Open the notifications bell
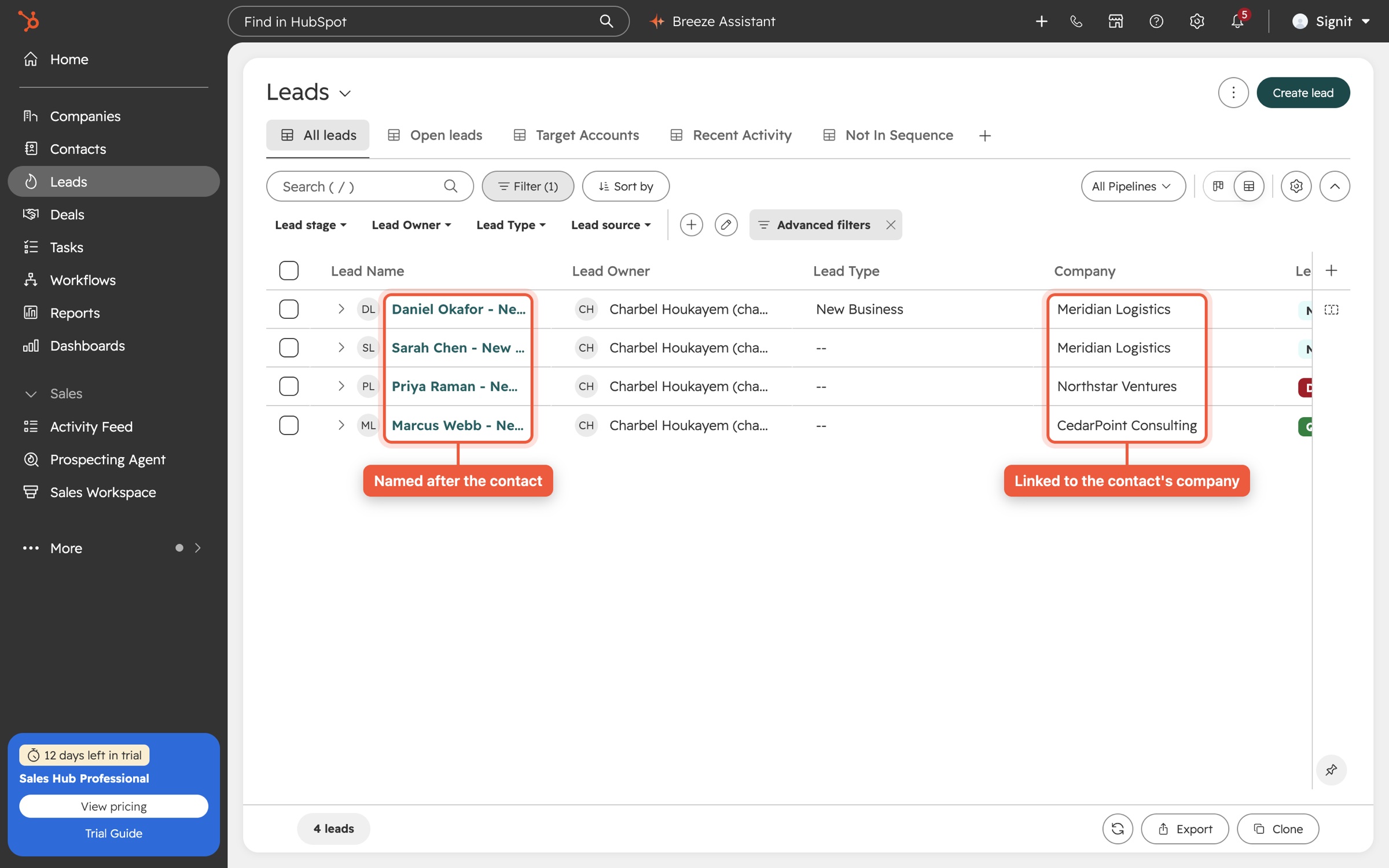1389x868 pixels. 1237,21
